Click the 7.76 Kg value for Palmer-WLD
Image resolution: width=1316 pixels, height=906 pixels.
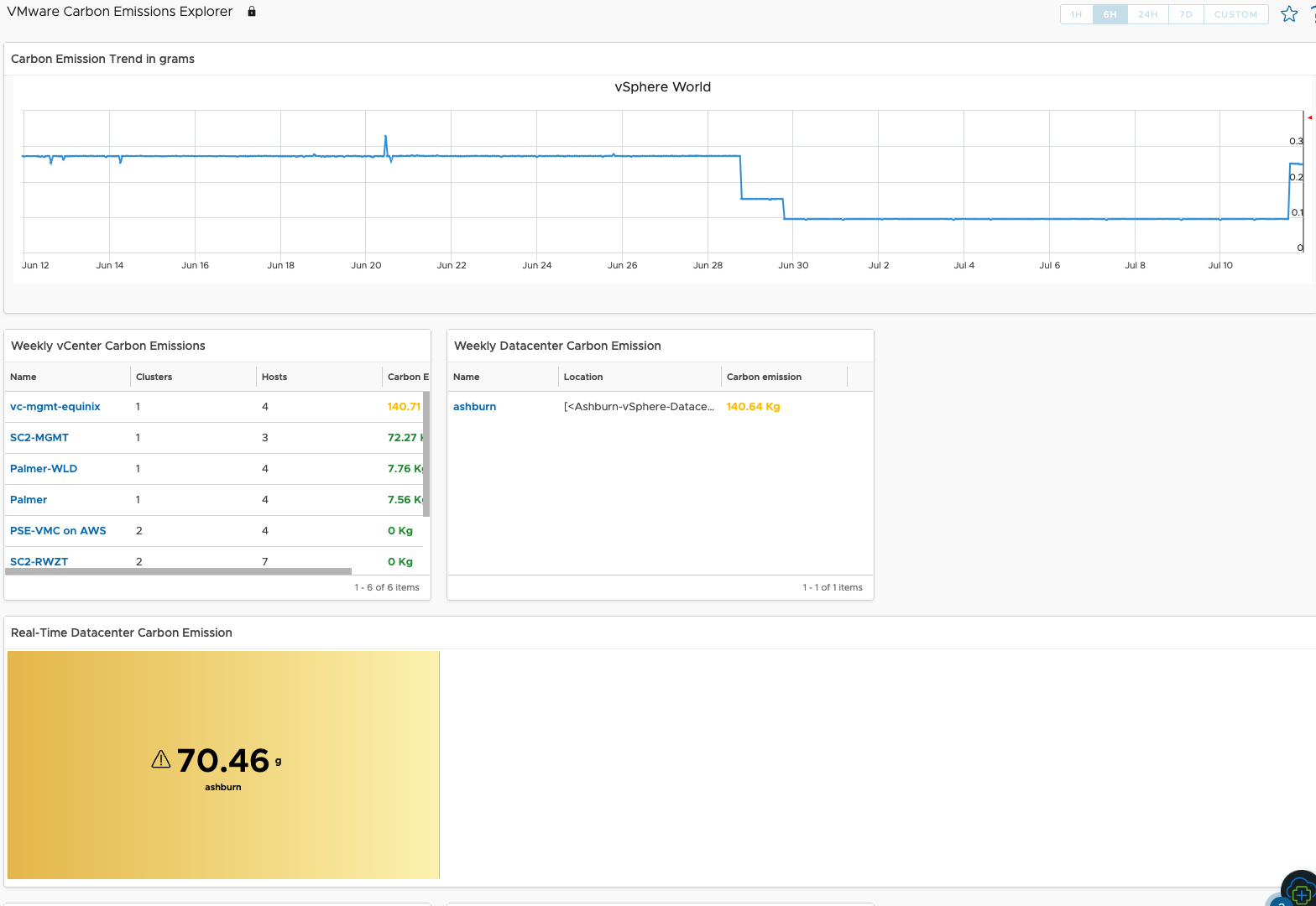click(405, 469)
